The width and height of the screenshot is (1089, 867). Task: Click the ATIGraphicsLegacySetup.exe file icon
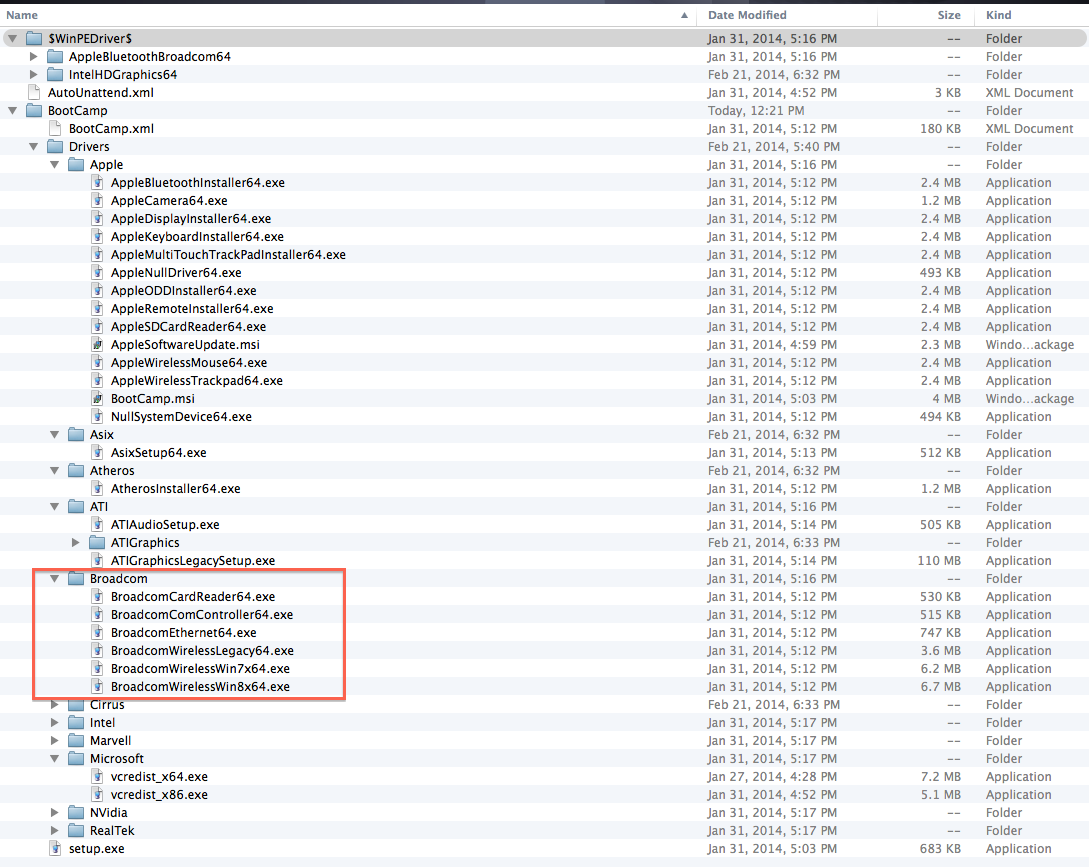98,561
